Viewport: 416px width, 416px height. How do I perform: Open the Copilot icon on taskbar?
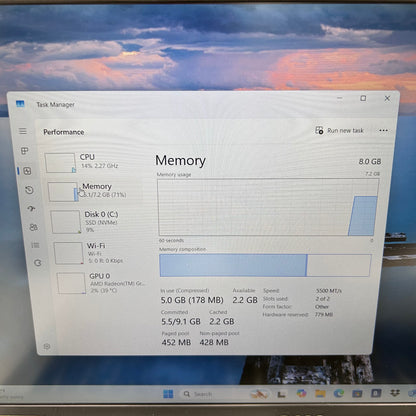point(302,394)
